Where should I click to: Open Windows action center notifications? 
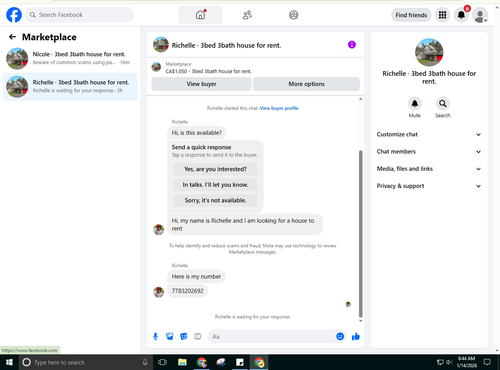point(487,362)
